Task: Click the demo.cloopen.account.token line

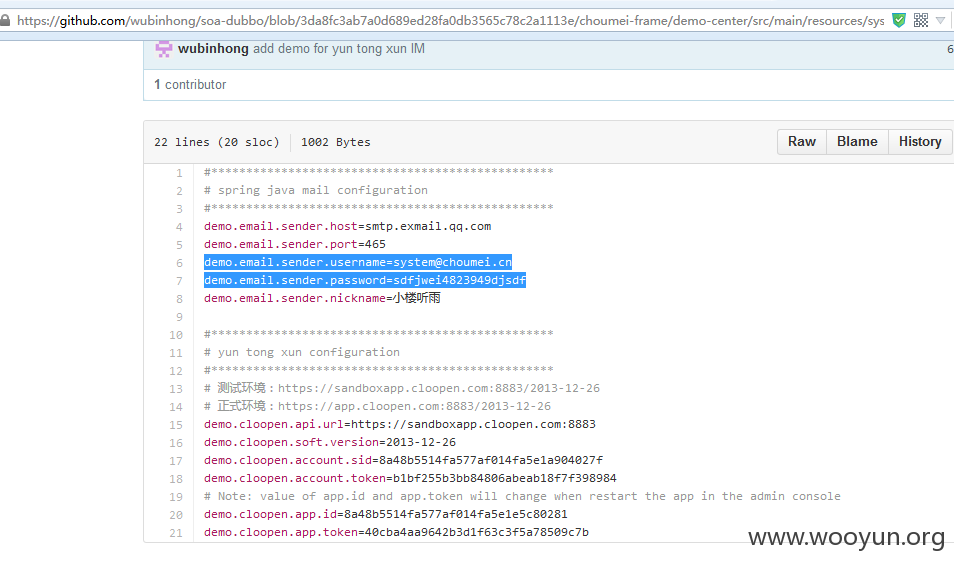Action: tap(410, 478)
